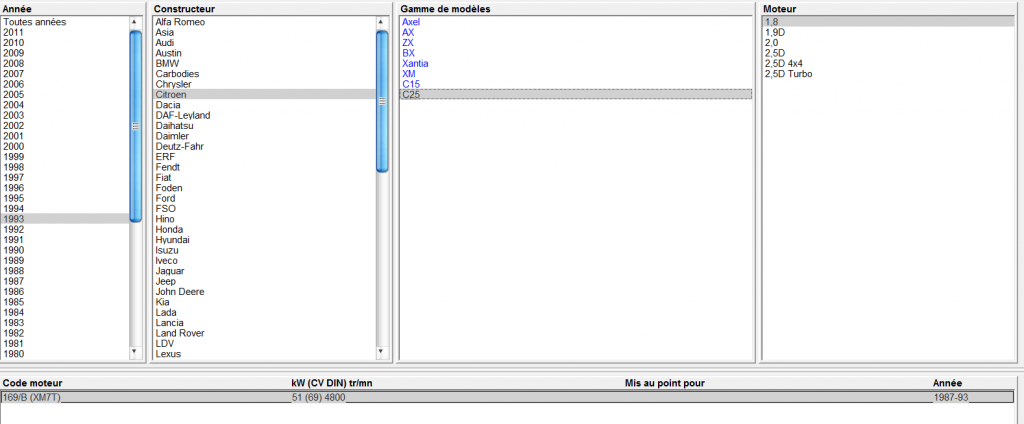Click the Constructeur list scroll-up arrow
This screenshot has width=1024, height=424.
[x=382, y=22]
